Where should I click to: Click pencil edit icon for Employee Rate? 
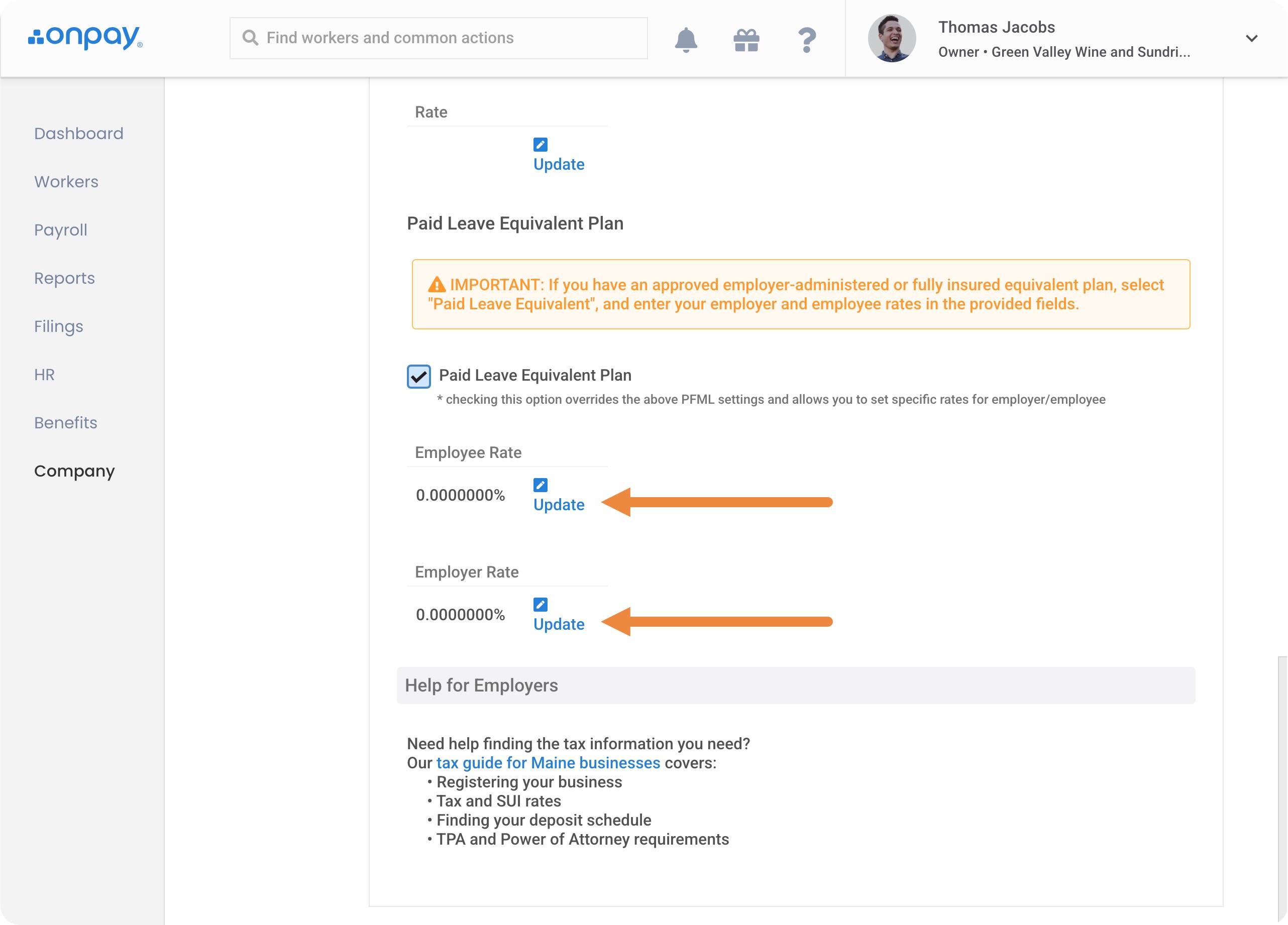pos(540,485)
